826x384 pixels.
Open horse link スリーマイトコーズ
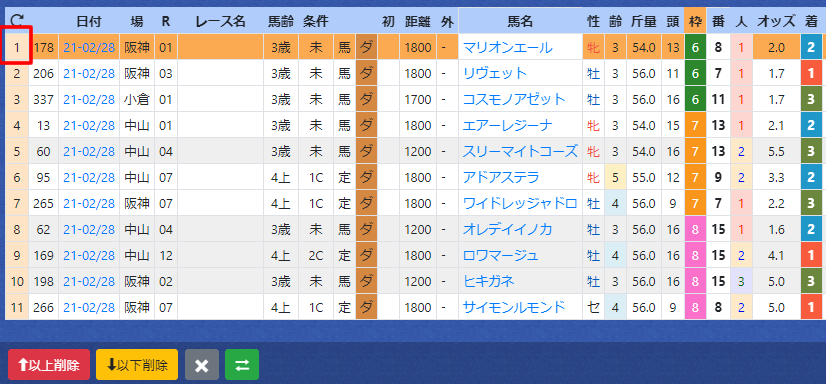520,152
